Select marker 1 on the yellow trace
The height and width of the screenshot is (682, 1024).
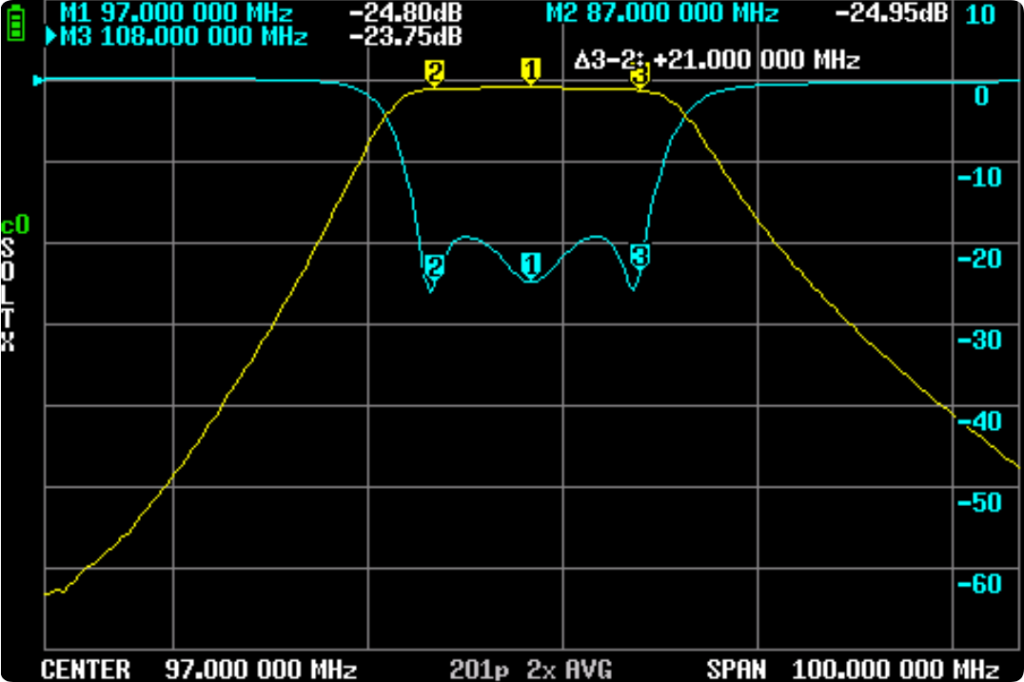[x=531, y=69]
